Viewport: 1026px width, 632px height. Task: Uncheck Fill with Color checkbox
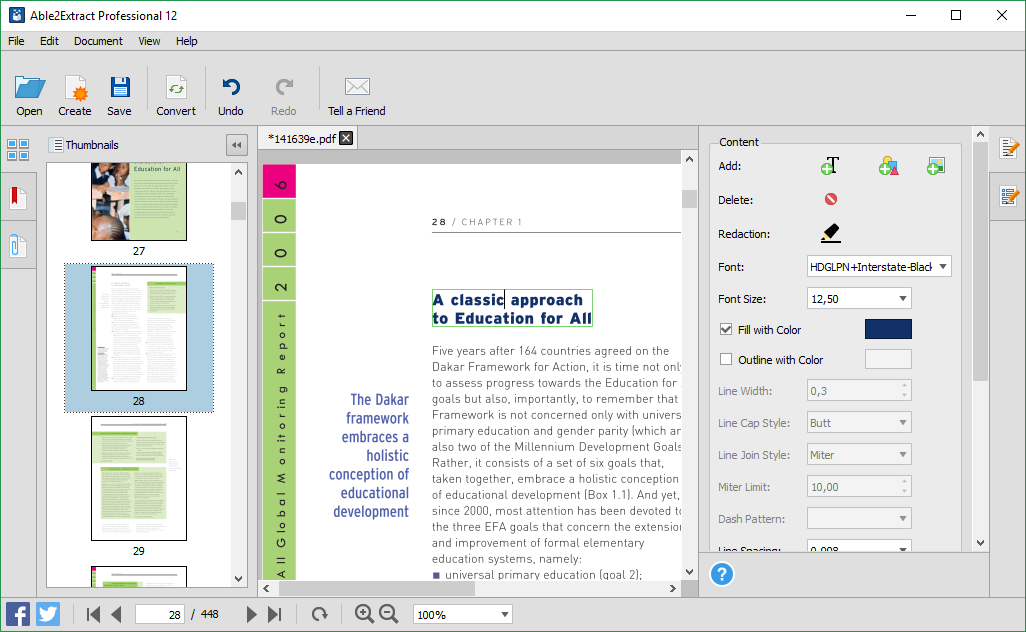click(726, 329)
